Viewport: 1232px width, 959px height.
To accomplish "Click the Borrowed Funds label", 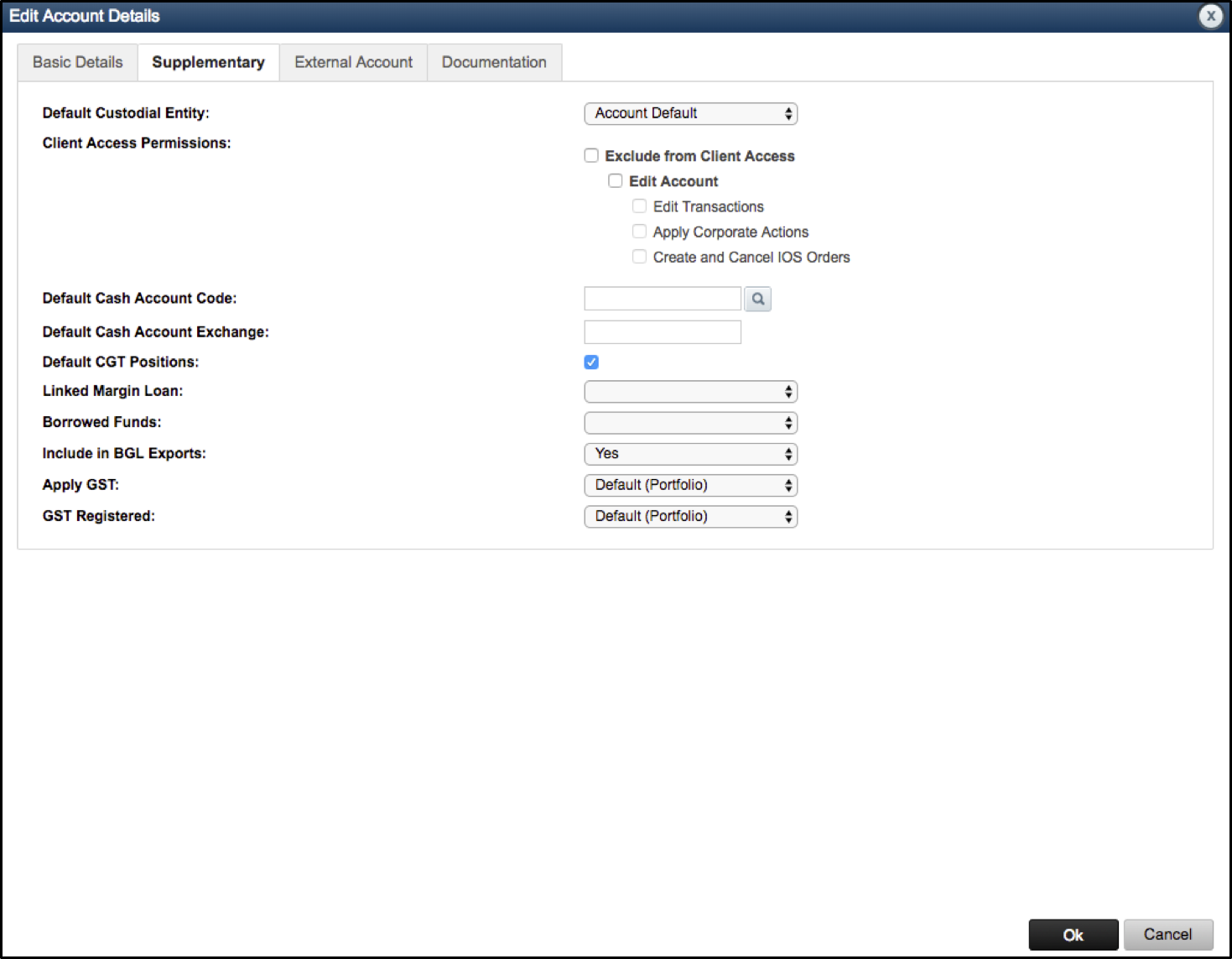I will [101, 422].
